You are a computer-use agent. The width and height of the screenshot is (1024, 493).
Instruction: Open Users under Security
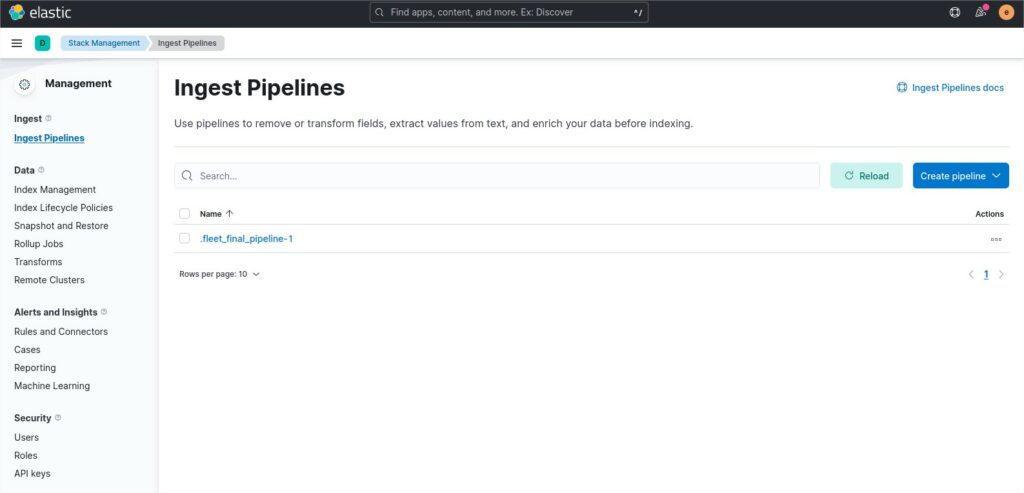(x=26, y=437)
